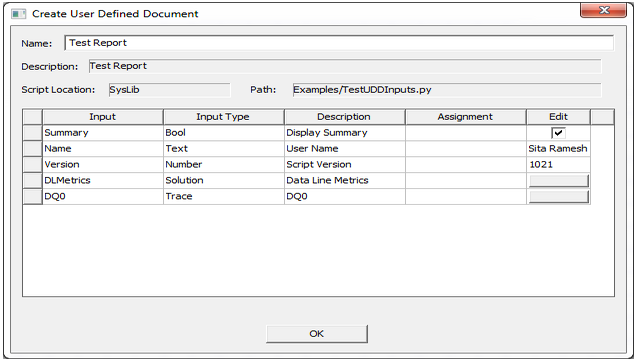
Task: Select the row header for Name row
Action: pyautogui.click(x=32, y=149)
